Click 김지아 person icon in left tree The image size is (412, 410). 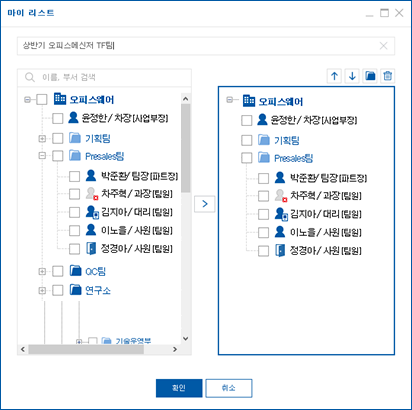92,212
